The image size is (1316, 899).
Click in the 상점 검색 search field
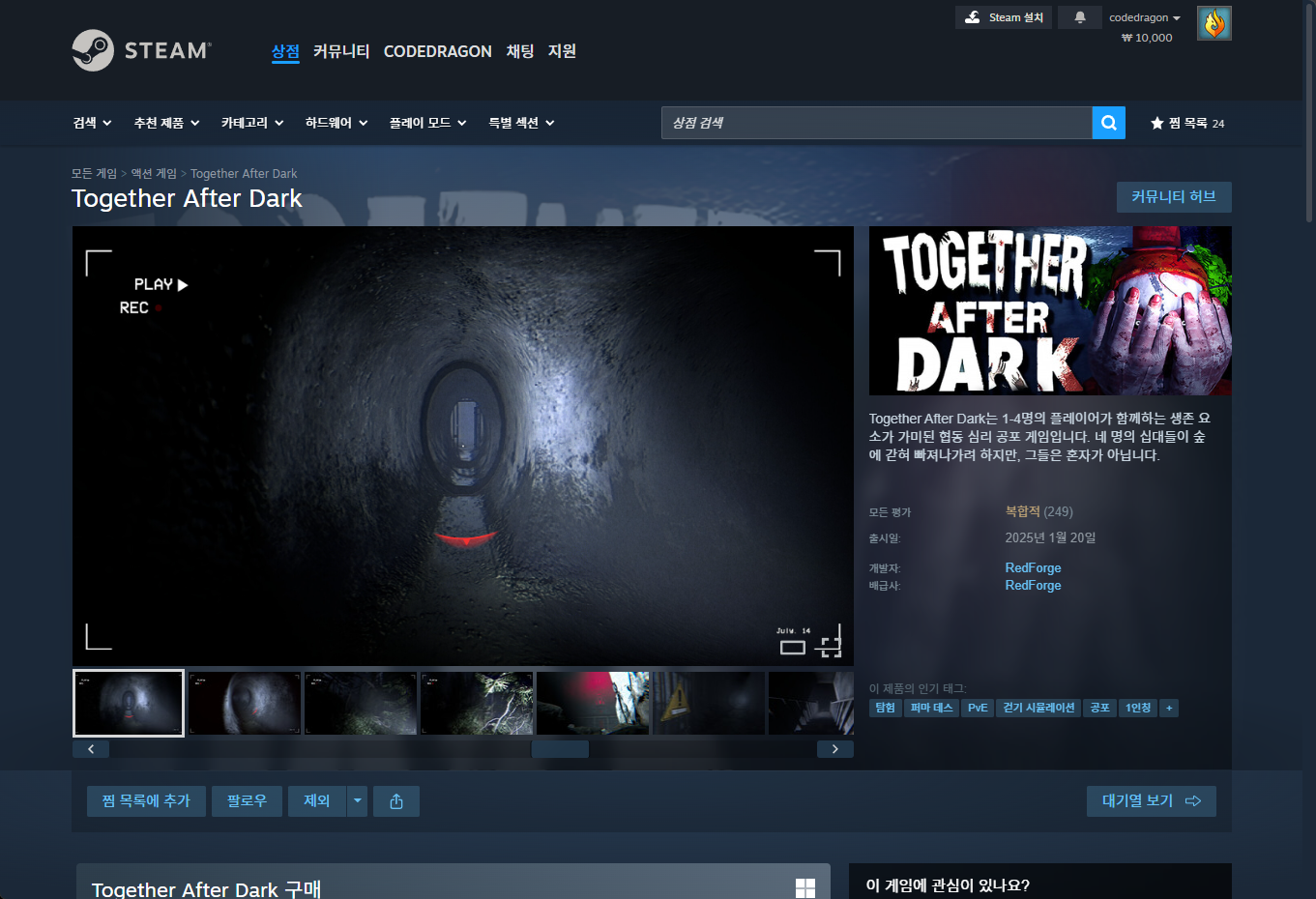point(877,123)
